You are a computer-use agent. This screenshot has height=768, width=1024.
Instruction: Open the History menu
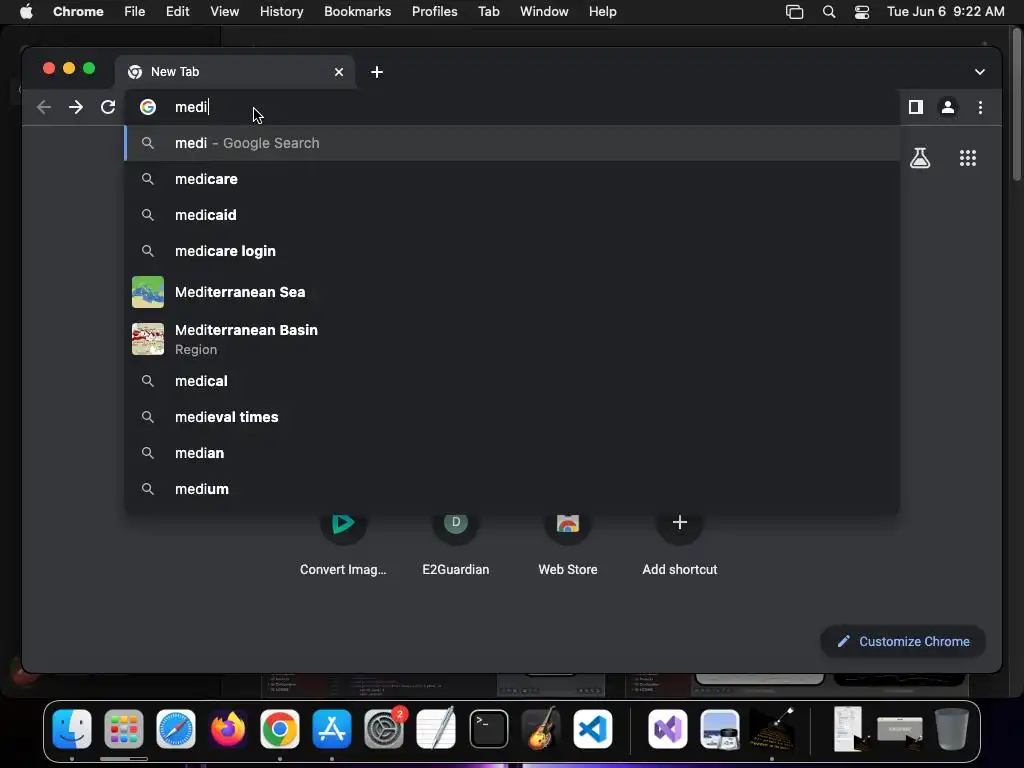281,12
